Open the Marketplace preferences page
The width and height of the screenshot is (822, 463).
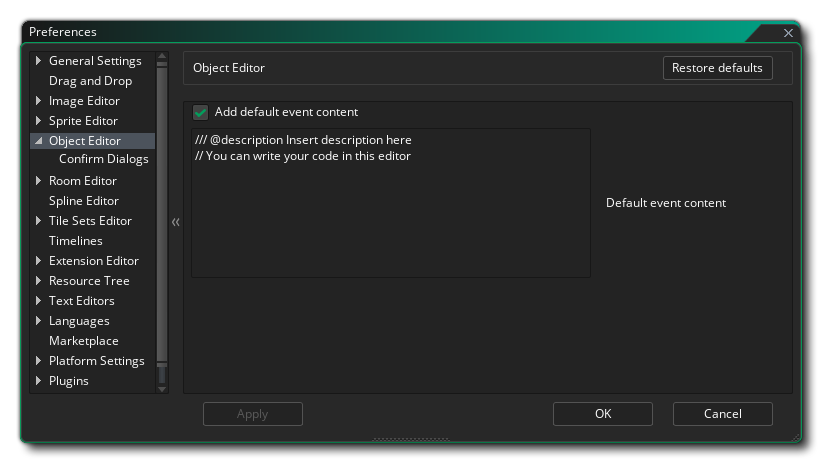pyautogui.click(x=83, y=341)
